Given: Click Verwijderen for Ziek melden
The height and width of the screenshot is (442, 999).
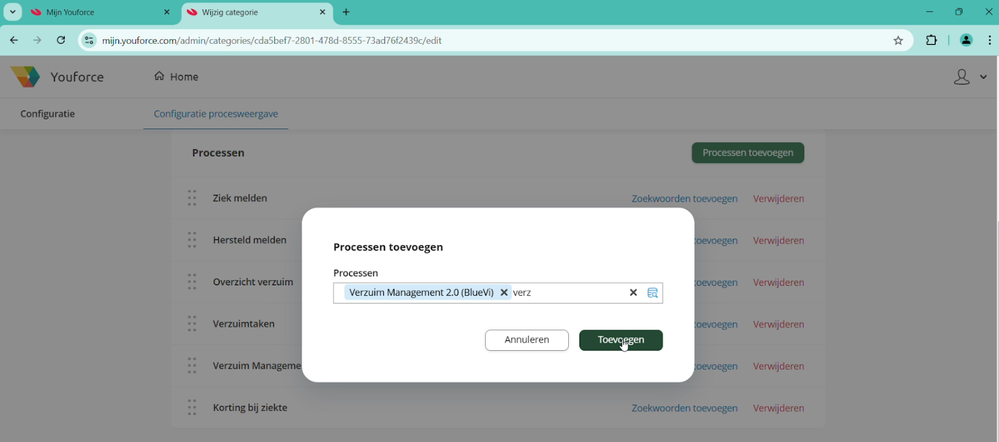Looking at the screenshot, I should tap(778, 199).
